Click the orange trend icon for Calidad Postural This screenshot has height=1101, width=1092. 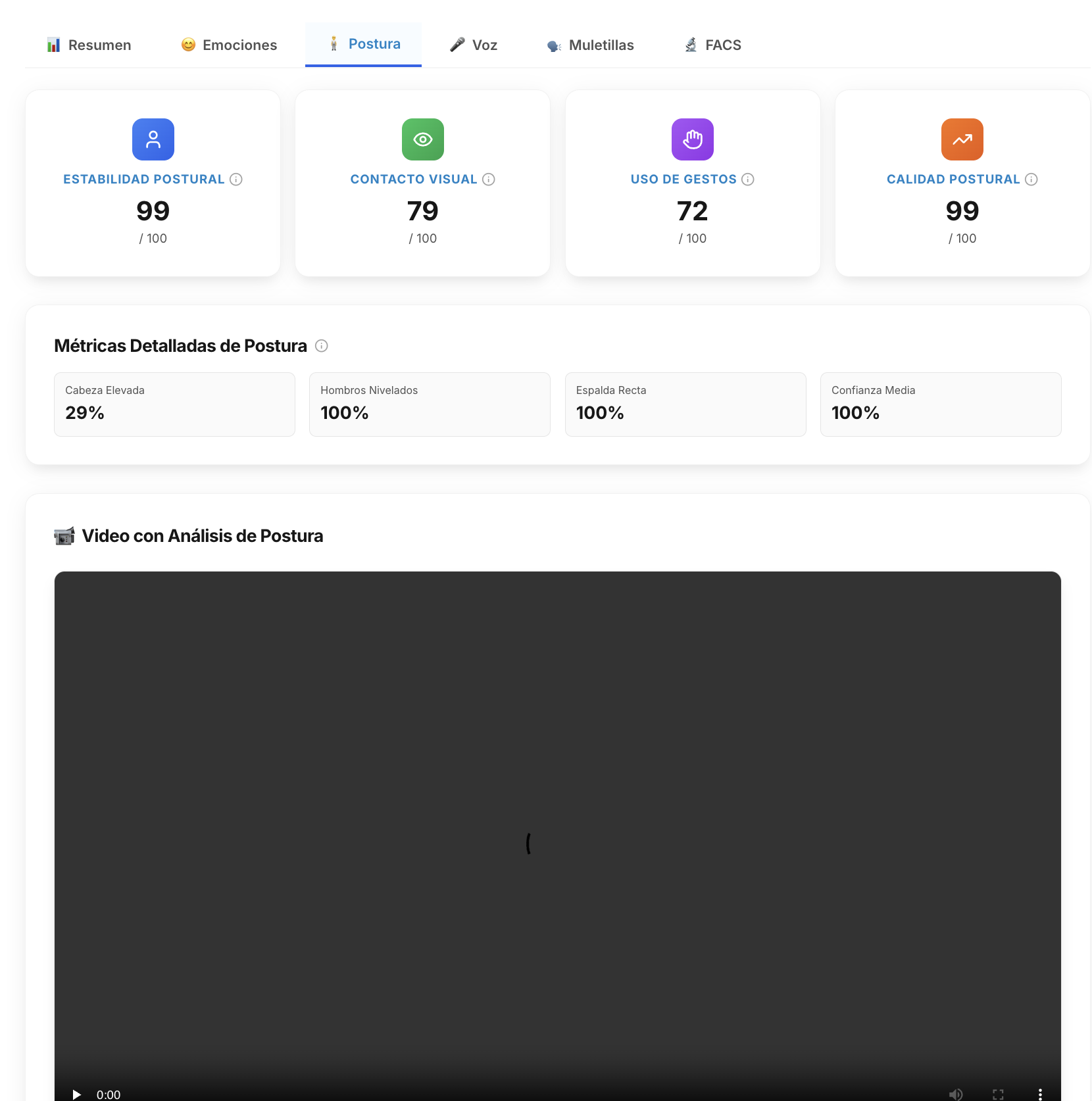pyautogui.click(x=962, y=139)
